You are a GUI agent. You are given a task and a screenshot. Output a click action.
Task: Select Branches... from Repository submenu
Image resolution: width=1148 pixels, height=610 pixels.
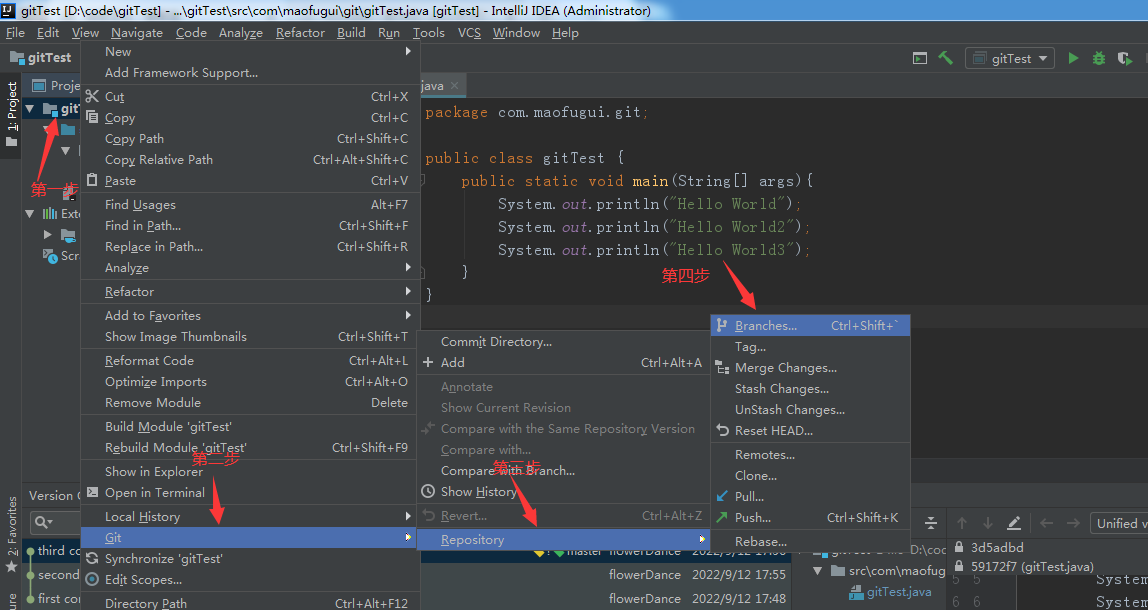click(810, 326)
